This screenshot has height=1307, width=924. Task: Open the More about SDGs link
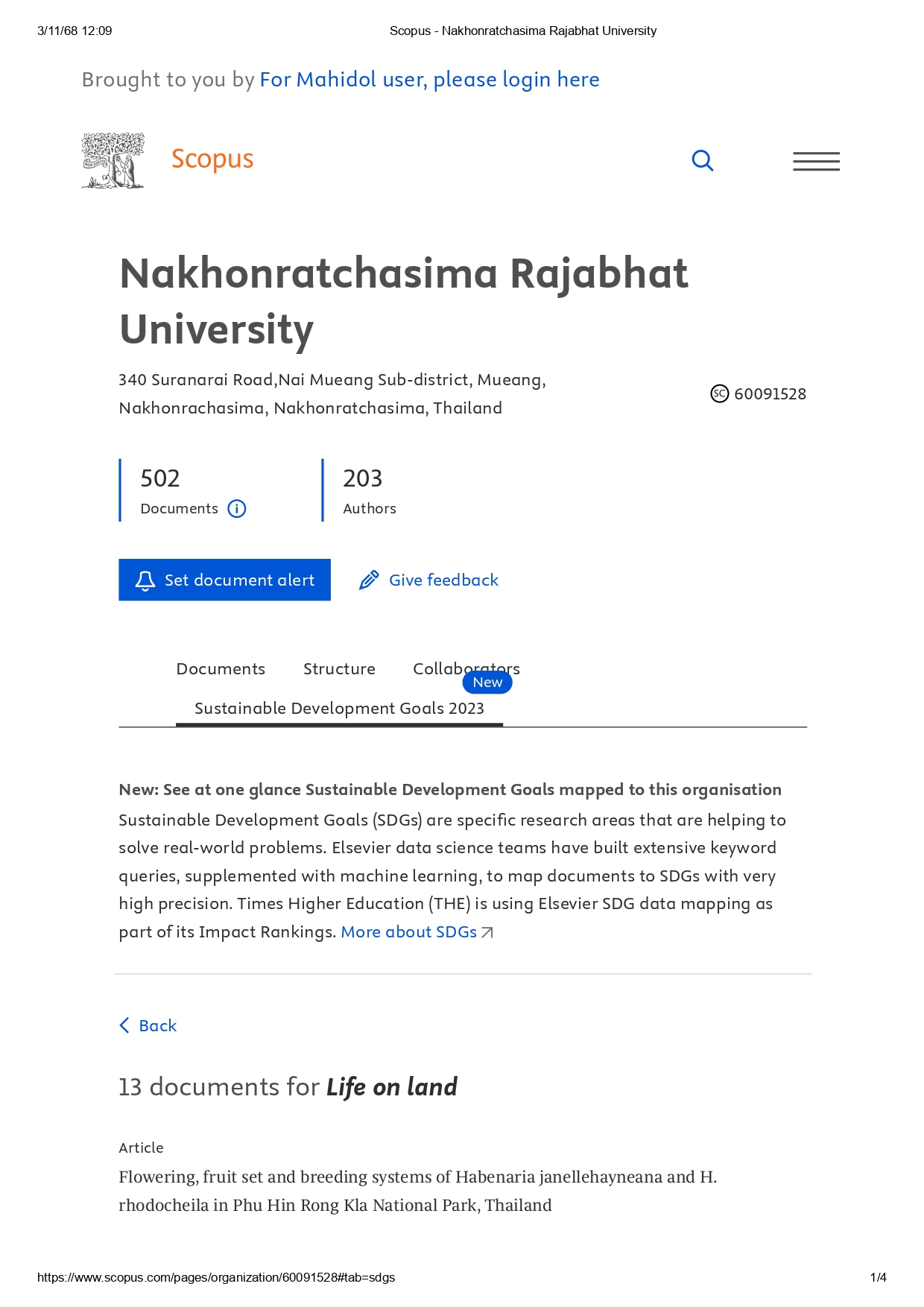[408, 932]
